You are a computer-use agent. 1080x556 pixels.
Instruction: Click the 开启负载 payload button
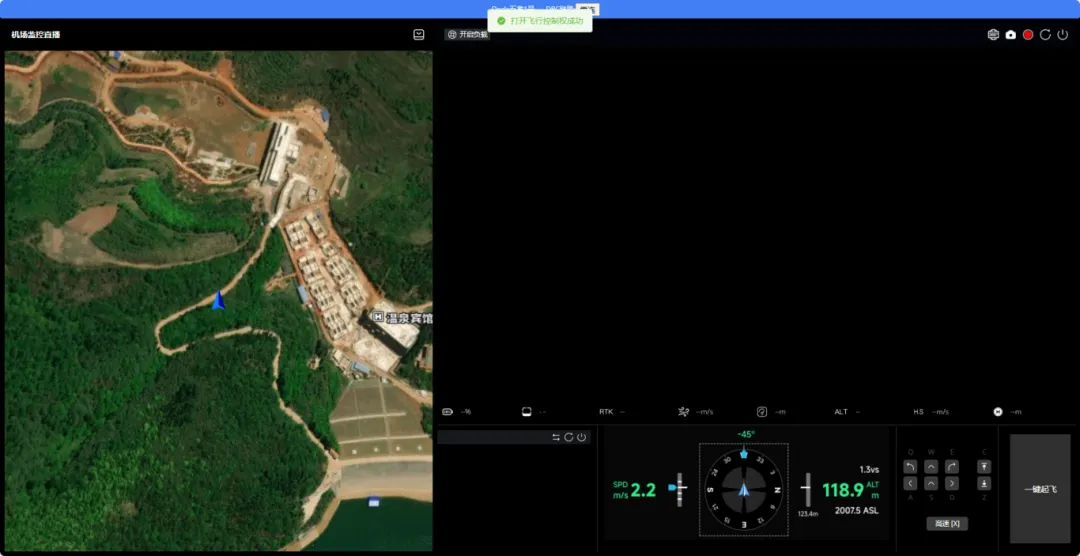click(468, 35)
